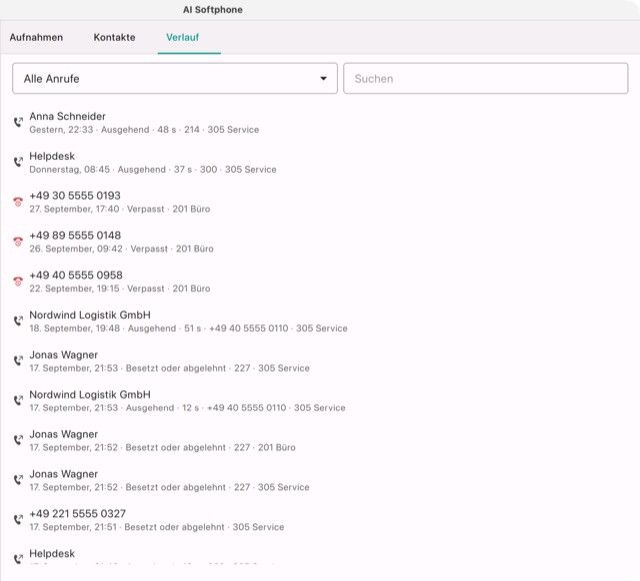Click call icon of Nordwind Logistik 18. September entry
Screen dimensions: 640x581
click(x=18, y=321)
